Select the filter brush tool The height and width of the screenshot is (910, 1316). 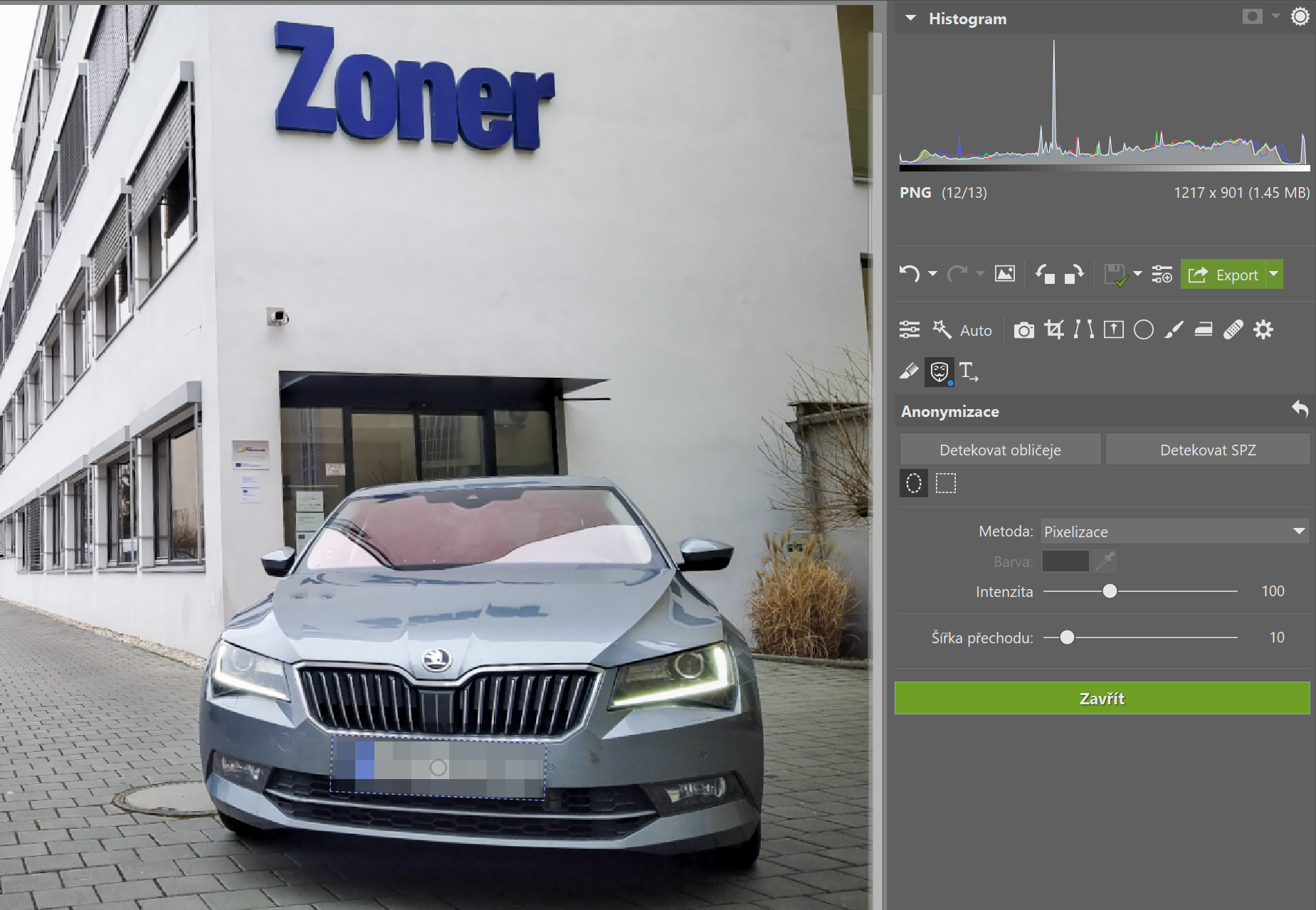(1174, 329)
